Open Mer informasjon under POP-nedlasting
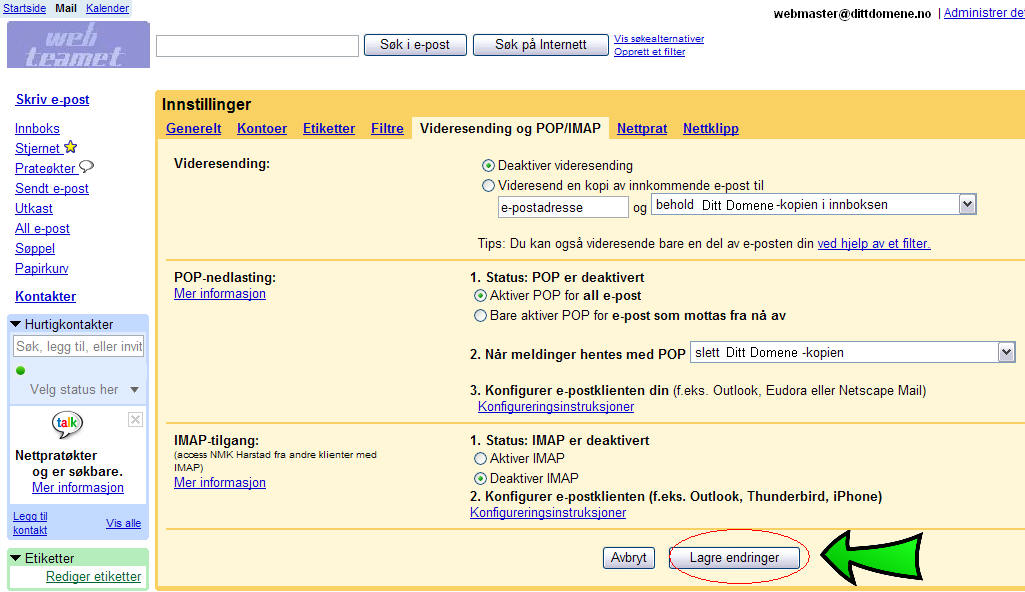This screenshot has width=1025, height=592. [220, 294]
